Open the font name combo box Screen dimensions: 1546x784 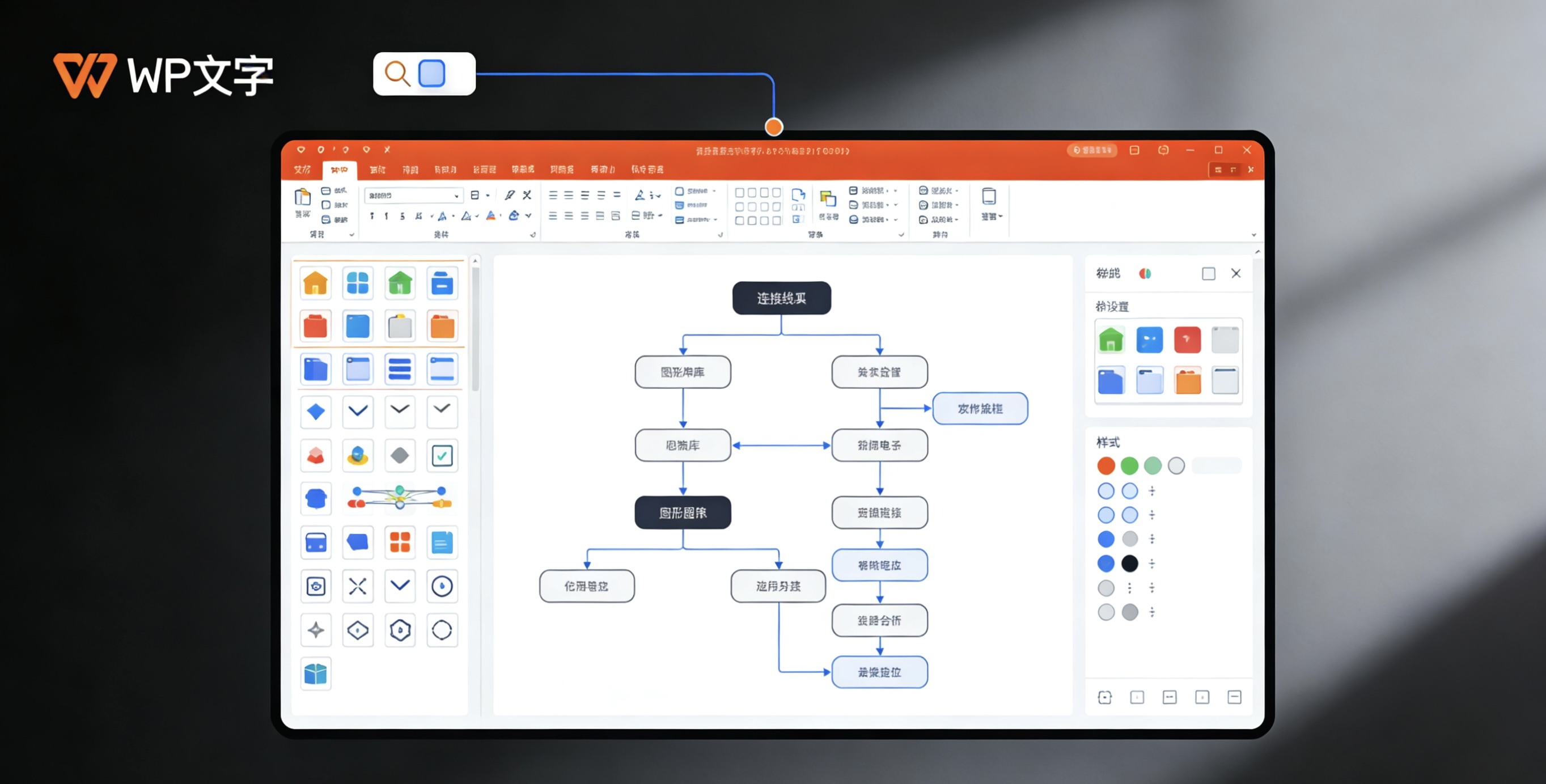click(x=413, y=196)
